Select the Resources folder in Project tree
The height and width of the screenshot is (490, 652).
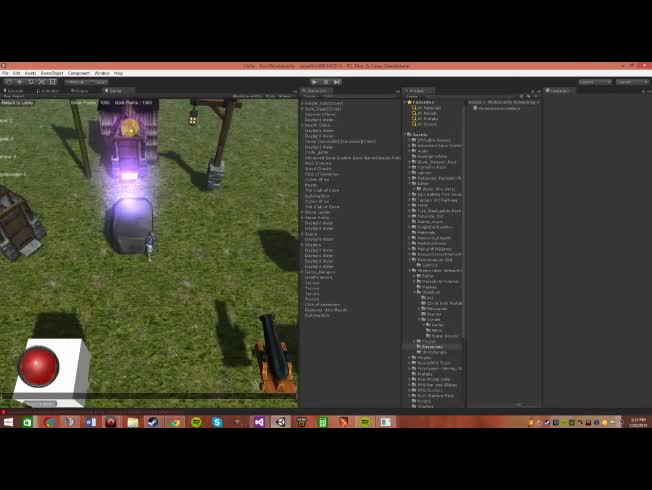[x=430, y=346]
